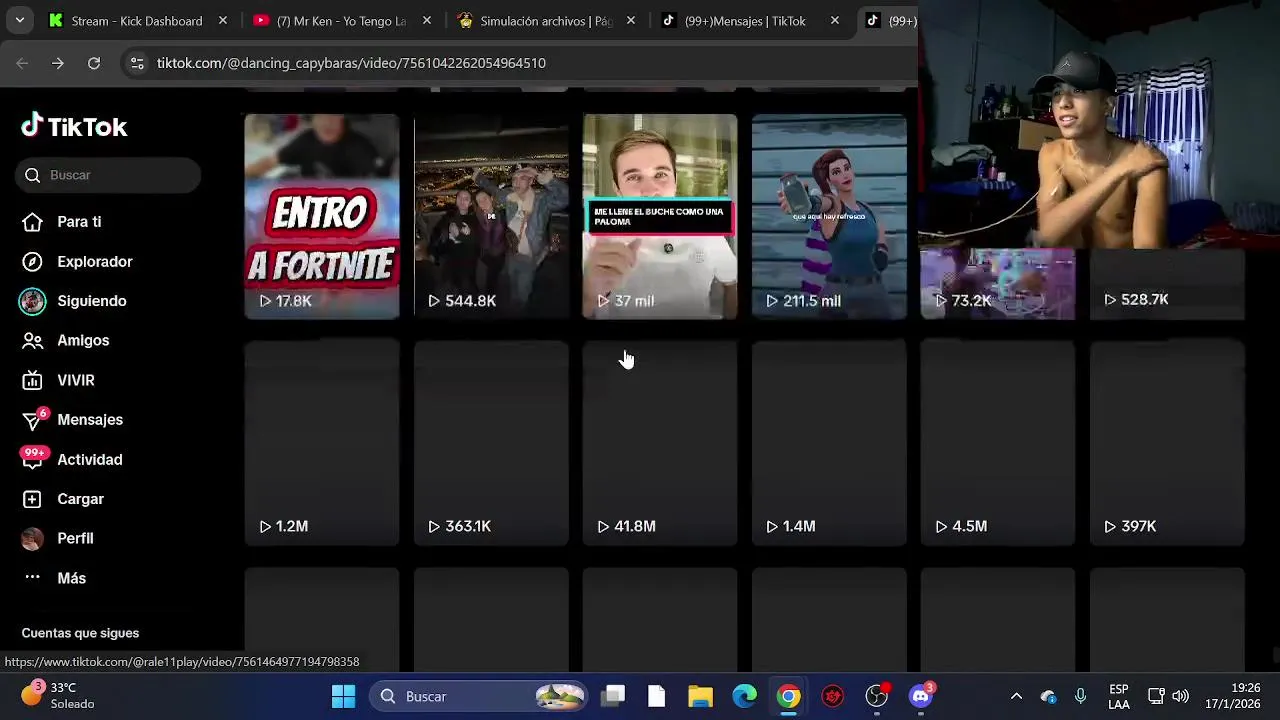The height and width of the screenshot is (720, 1280).
Task: Open Microsoft Edge from the taskbar
Action: click(745, 696)
